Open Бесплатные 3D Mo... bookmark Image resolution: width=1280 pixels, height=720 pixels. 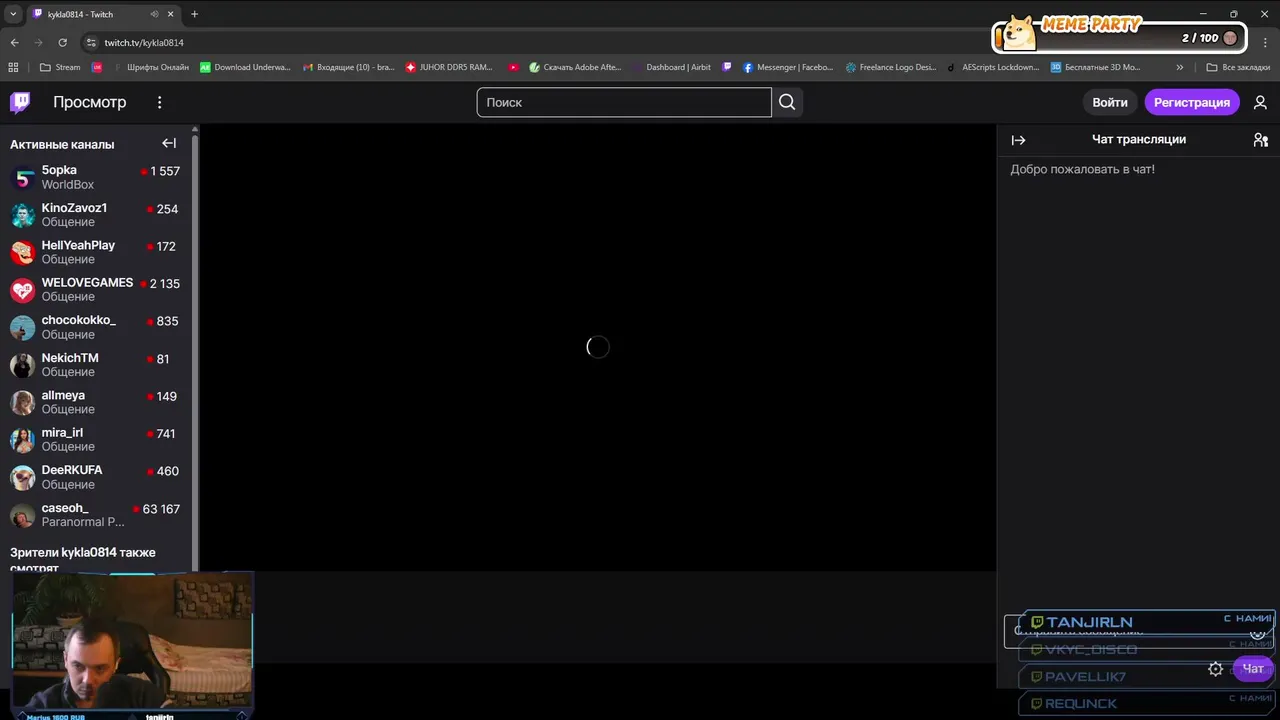pos(1096,67)
